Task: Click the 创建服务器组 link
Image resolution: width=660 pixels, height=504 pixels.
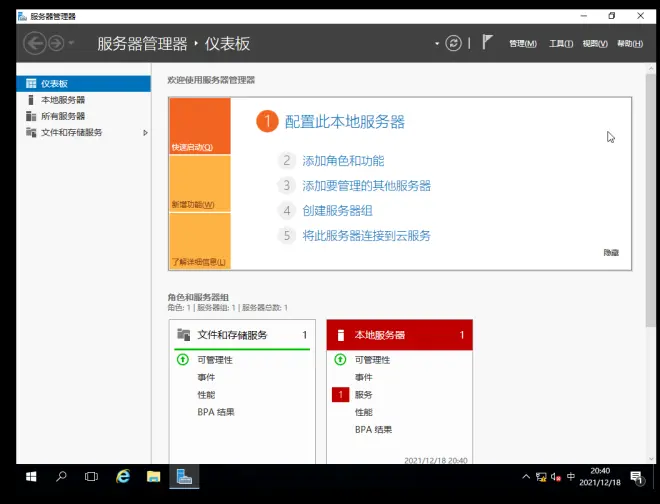Action: 337,211
